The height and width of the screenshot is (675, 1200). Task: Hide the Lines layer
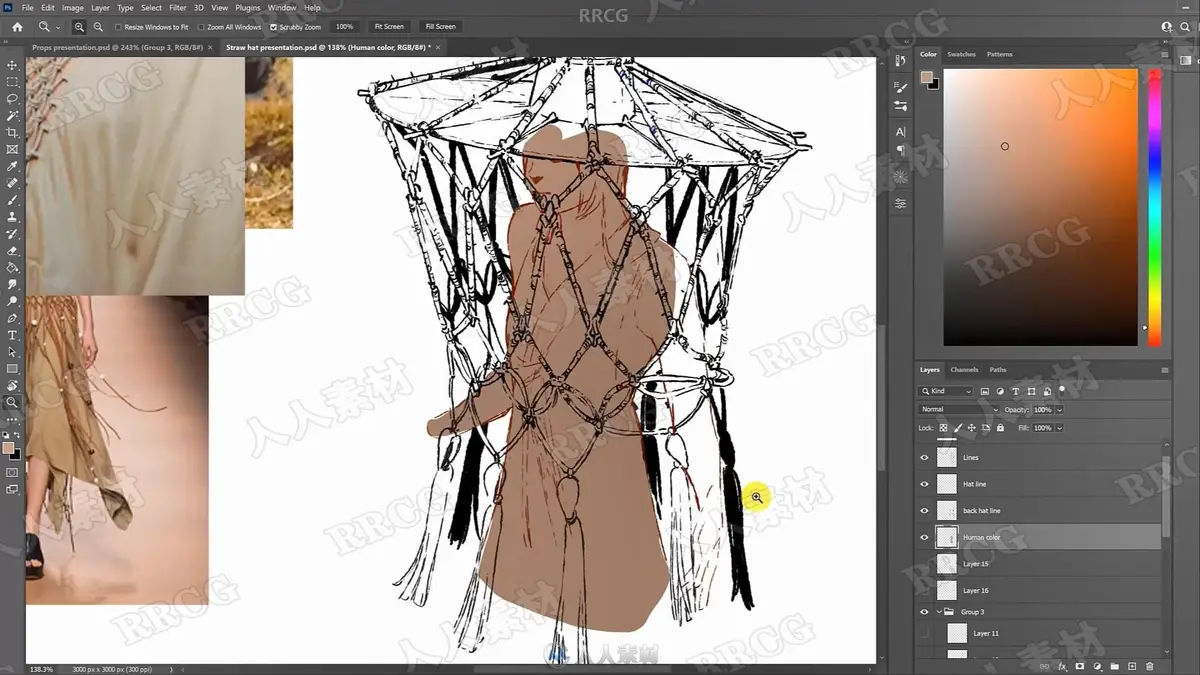point(924,457)
